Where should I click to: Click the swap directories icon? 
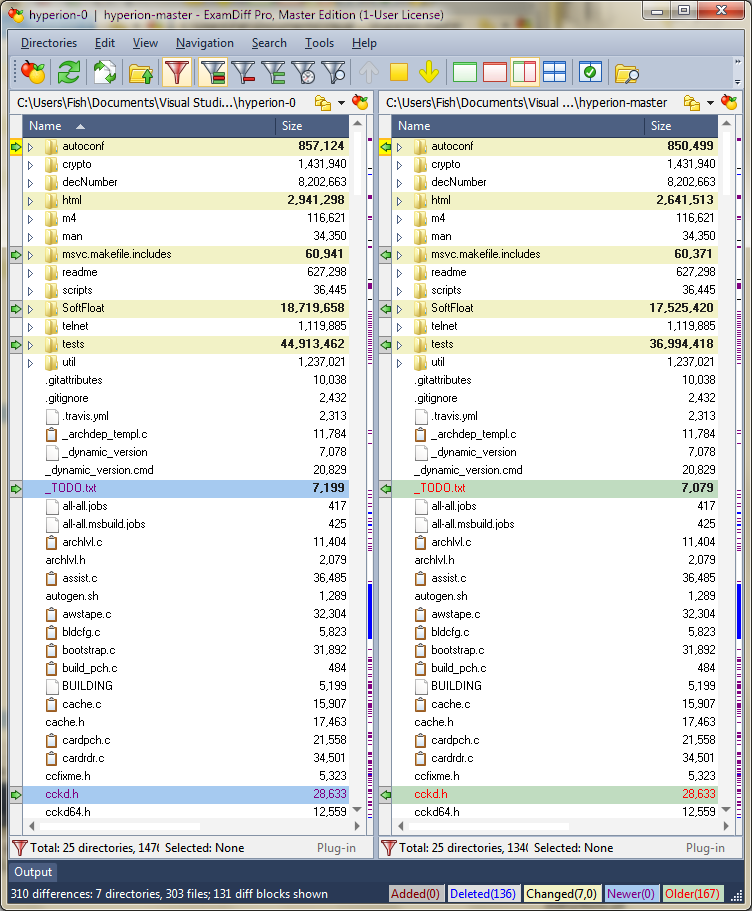105,73
